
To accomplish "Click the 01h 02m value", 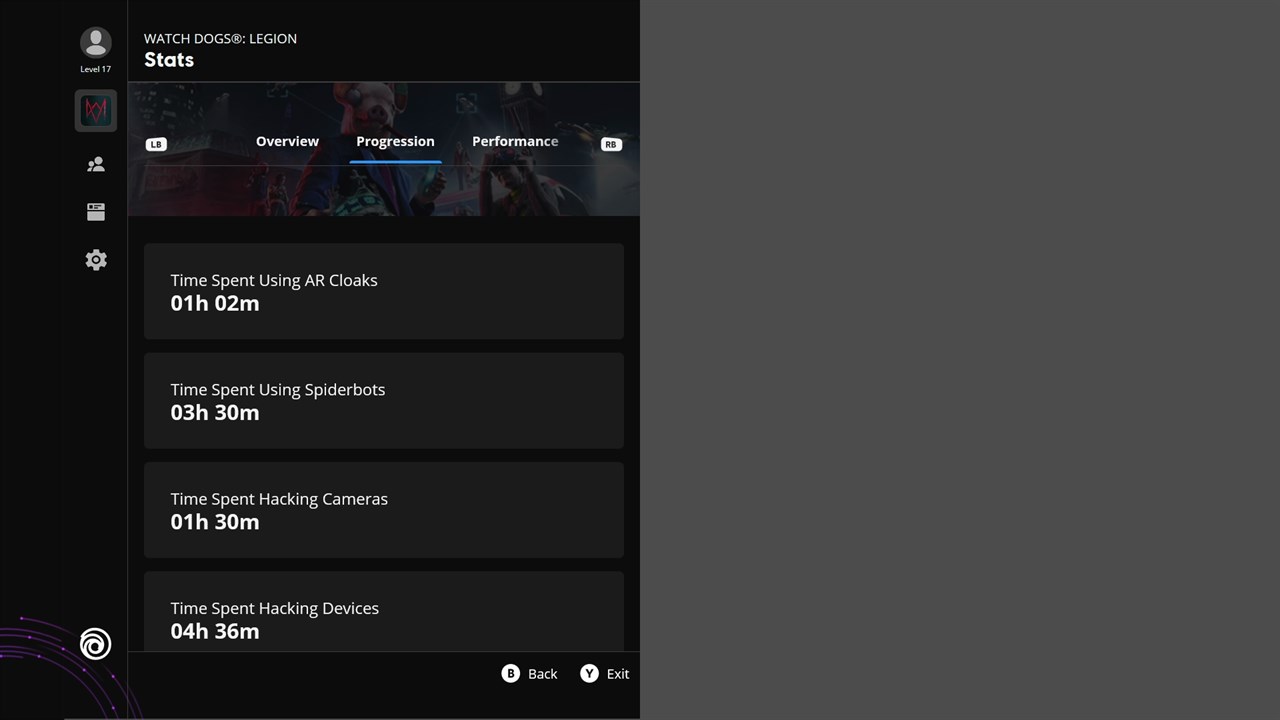I will click(215, 303).
